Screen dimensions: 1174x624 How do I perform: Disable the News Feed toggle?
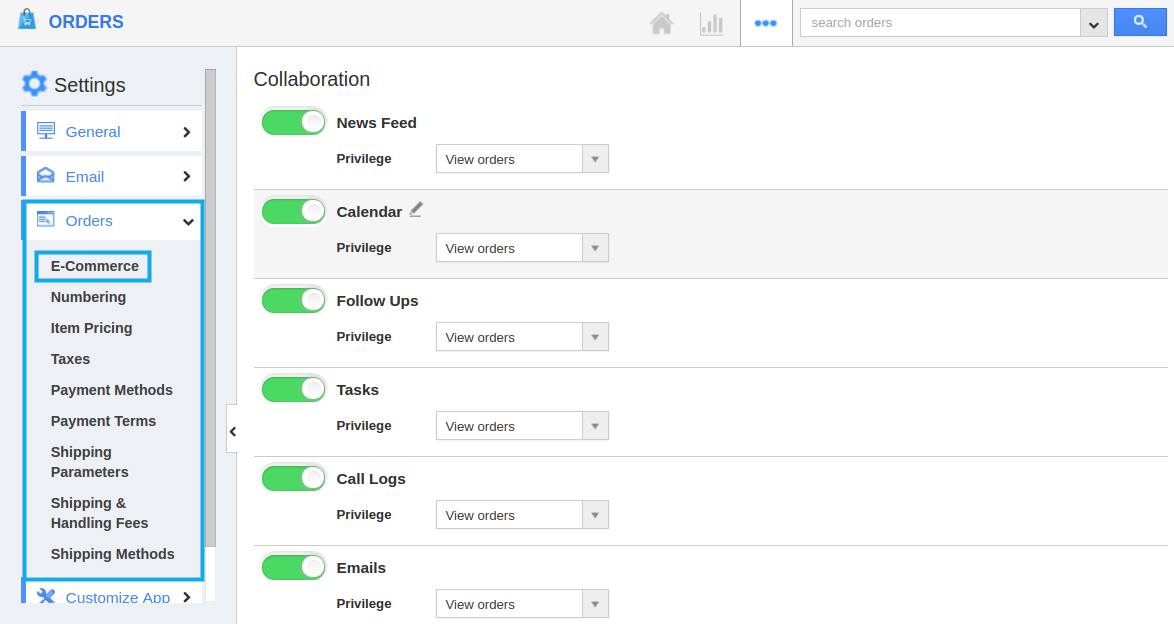pos(294,122)
